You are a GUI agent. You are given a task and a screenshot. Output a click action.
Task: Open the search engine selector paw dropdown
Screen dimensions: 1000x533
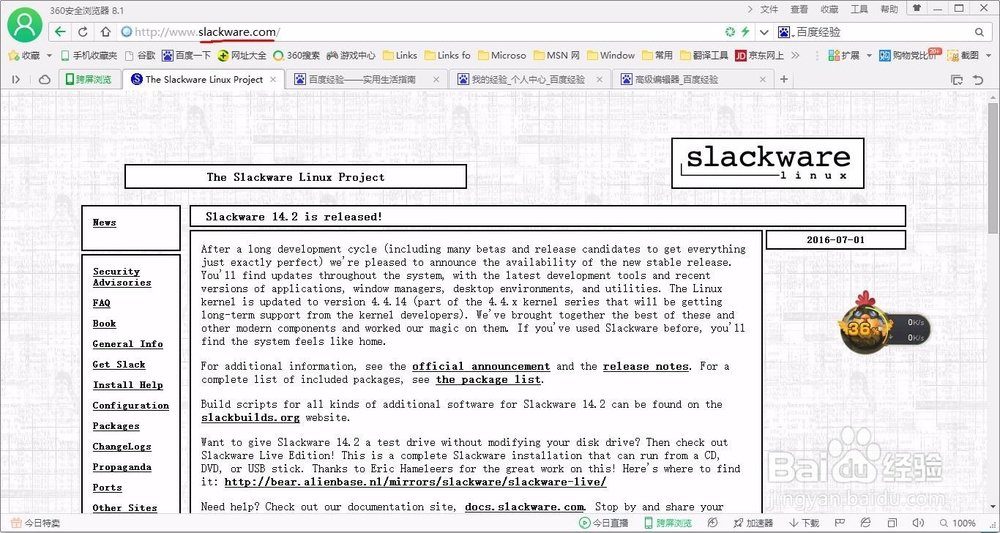pyautogui.click(x=786, y=32)
